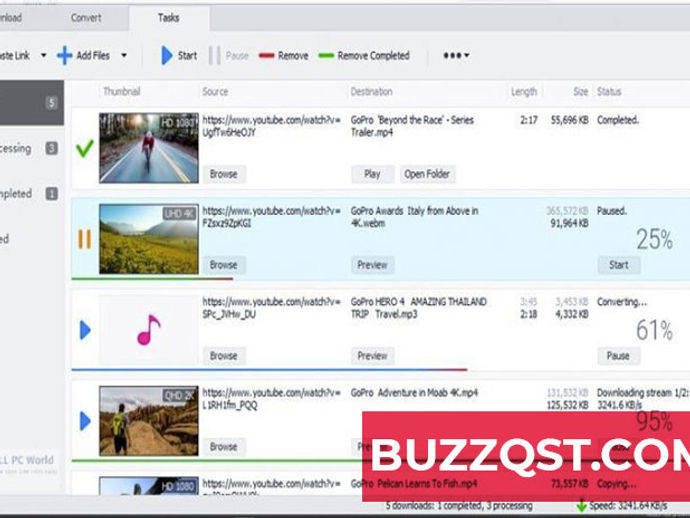
Task: Click Play for Beyond the Race video
Action: tap(372, 174)
